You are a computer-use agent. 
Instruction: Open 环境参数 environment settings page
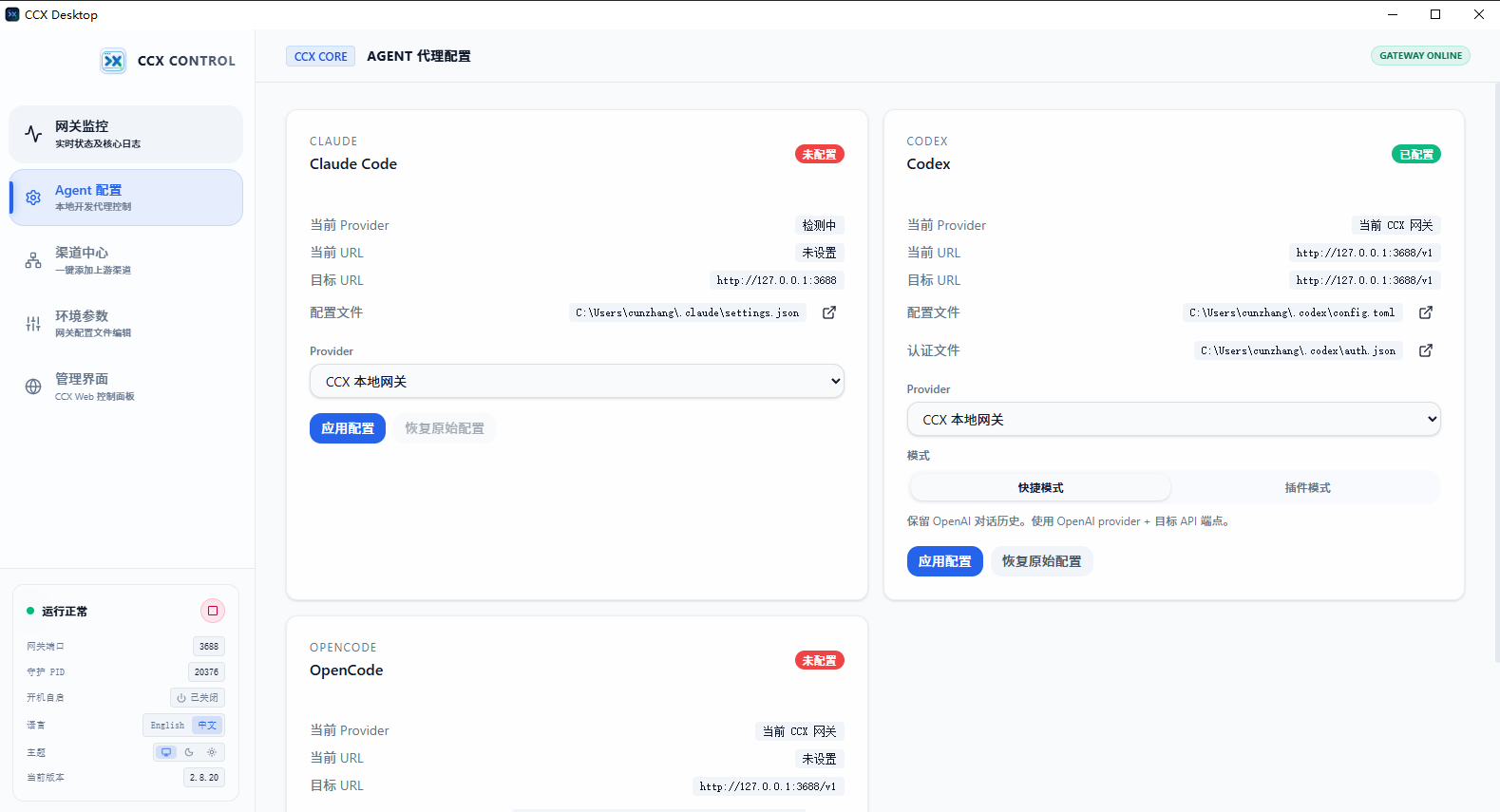[126, 323]
